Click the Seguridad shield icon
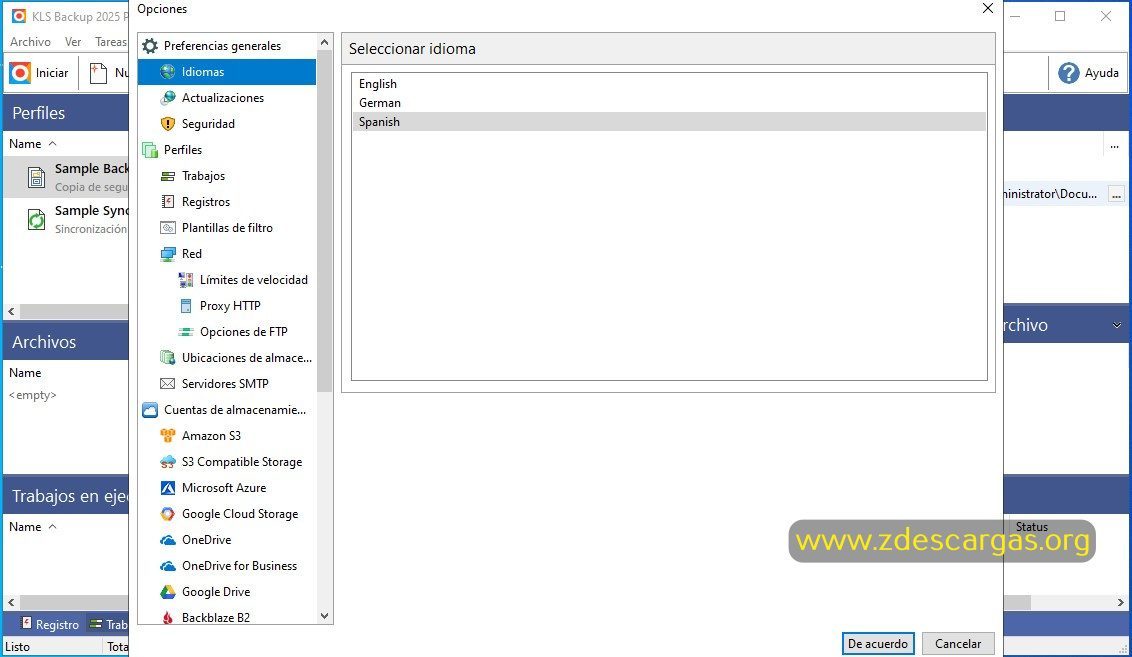Viewport: 1132px width, 657px height. tap(167, 124)
